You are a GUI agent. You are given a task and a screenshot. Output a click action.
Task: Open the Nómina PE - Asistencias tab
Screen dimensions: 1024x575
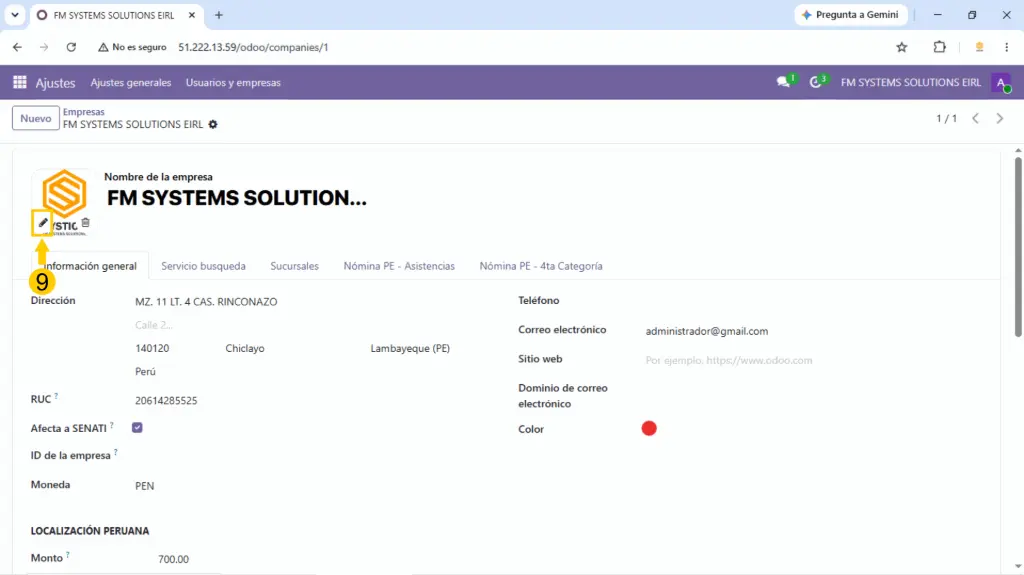tap(399, 266)
